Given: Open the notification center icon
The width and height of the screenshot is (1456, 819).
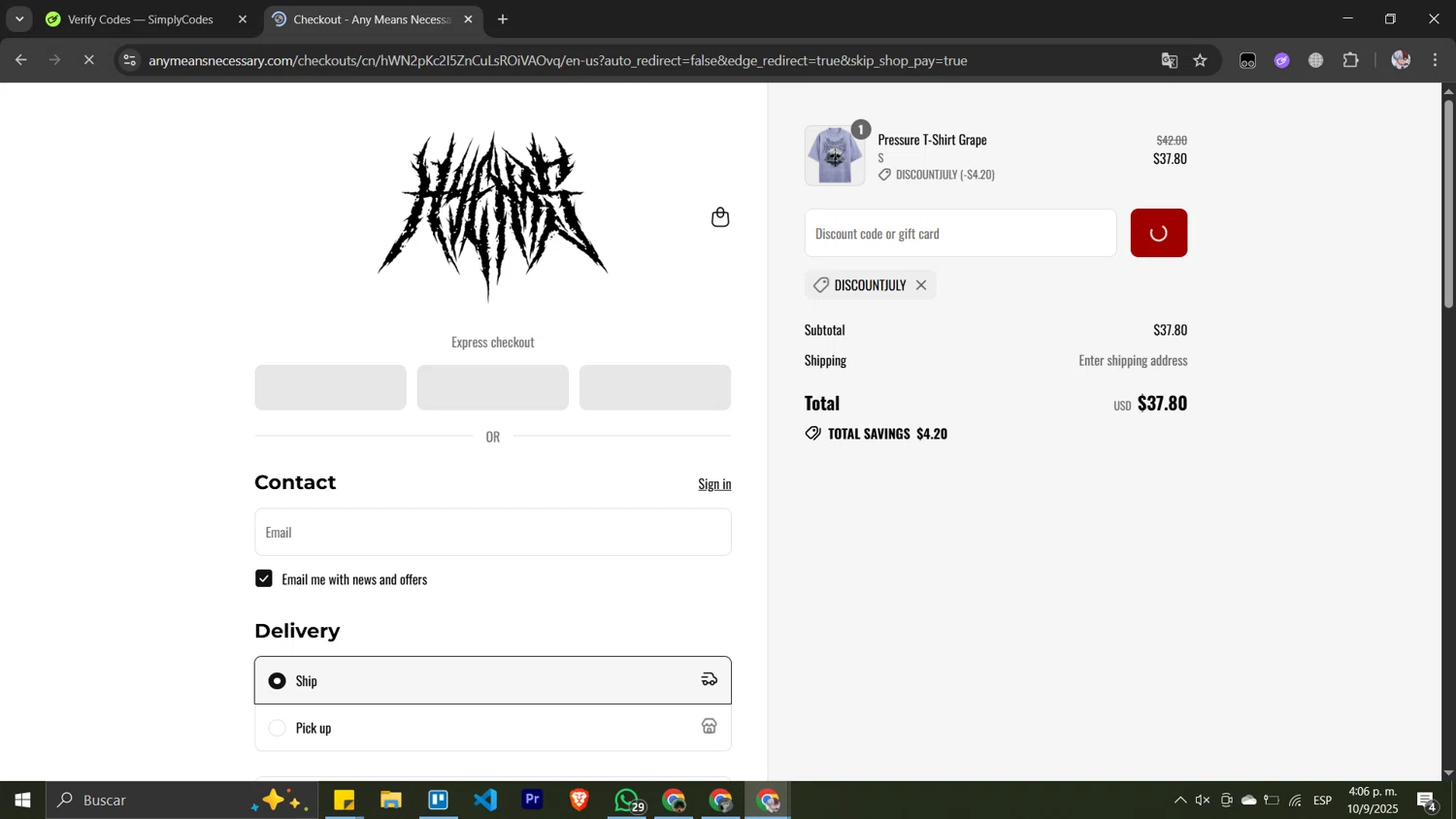Looking at the screenshot, I should [x=1427, y=801].
